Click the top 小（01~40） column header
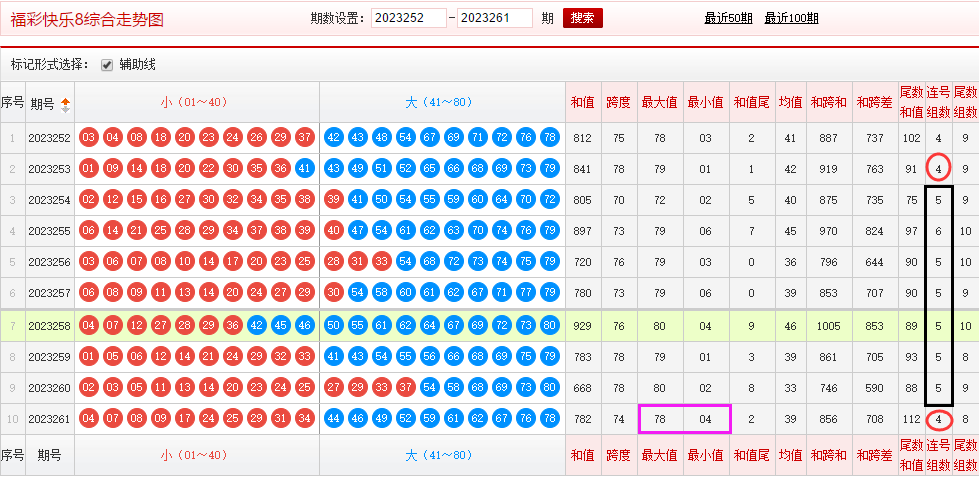Screen dimensions: 979x478 [196, 102]
